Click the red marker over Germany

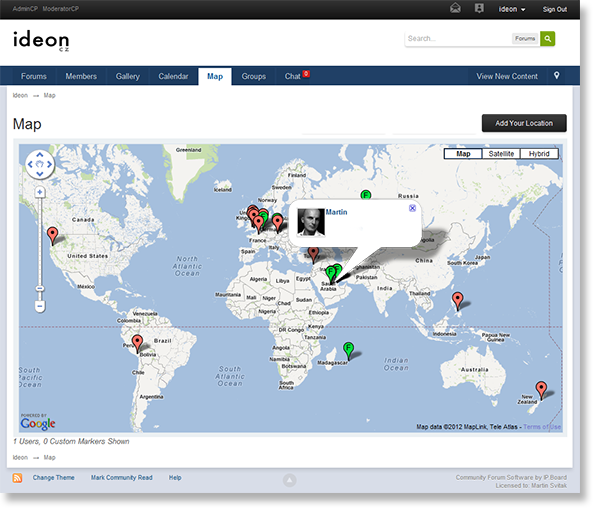point(277,222)
